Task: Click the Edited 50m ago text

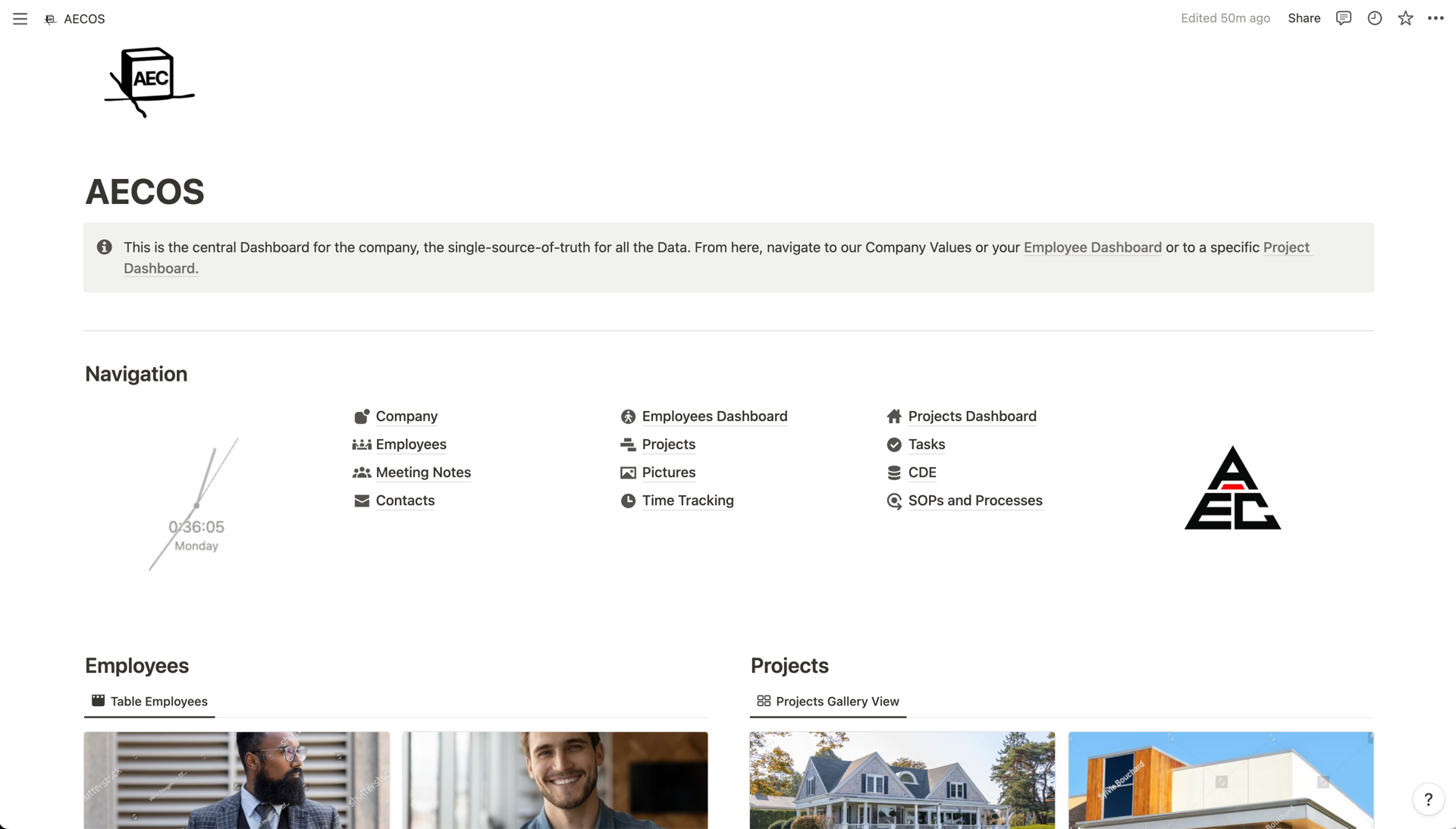Action: click(1225, 18)
